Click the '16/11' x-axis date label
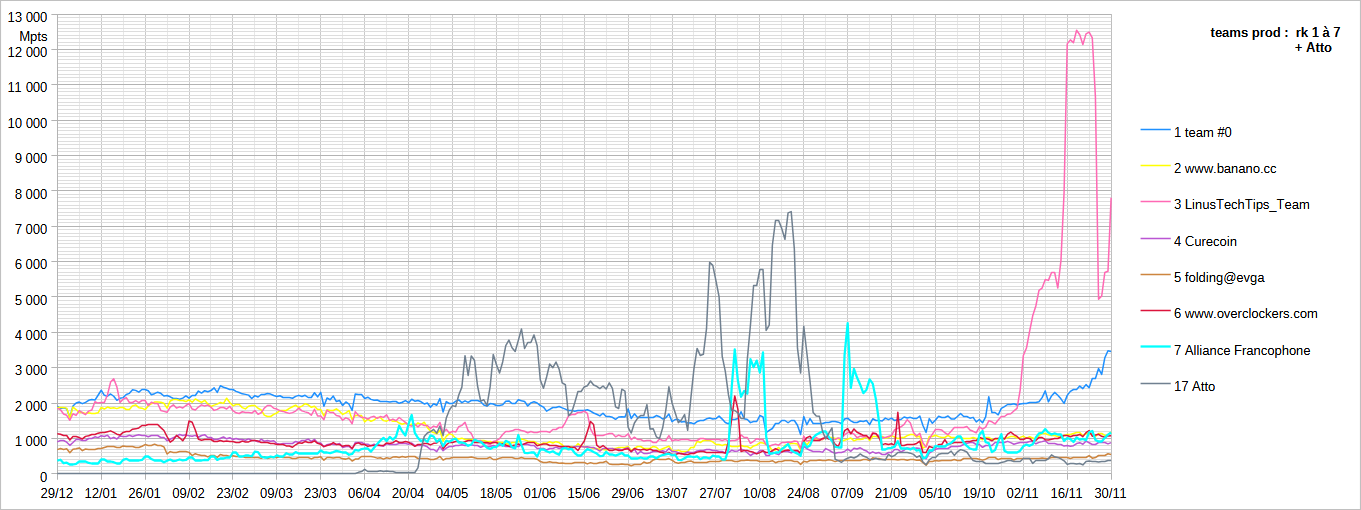 coord(1067,493)
